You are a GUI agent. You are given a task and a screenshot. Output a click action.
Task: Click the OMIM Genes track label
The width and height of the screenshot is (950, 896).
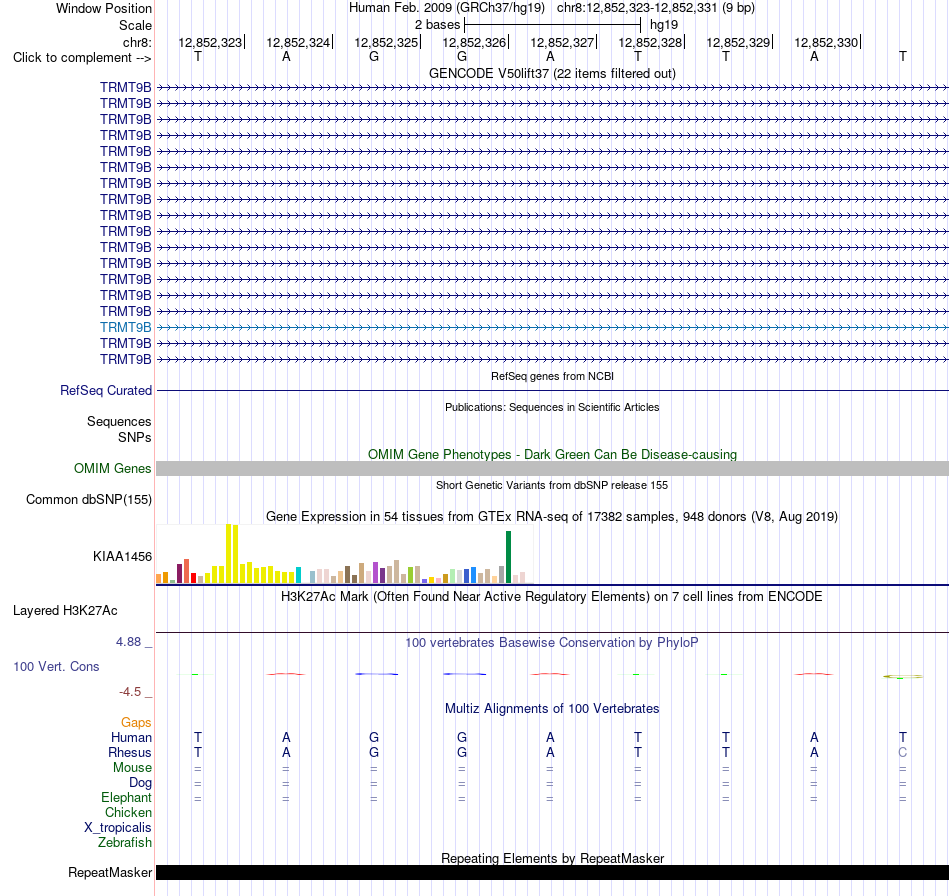point(112,468)
